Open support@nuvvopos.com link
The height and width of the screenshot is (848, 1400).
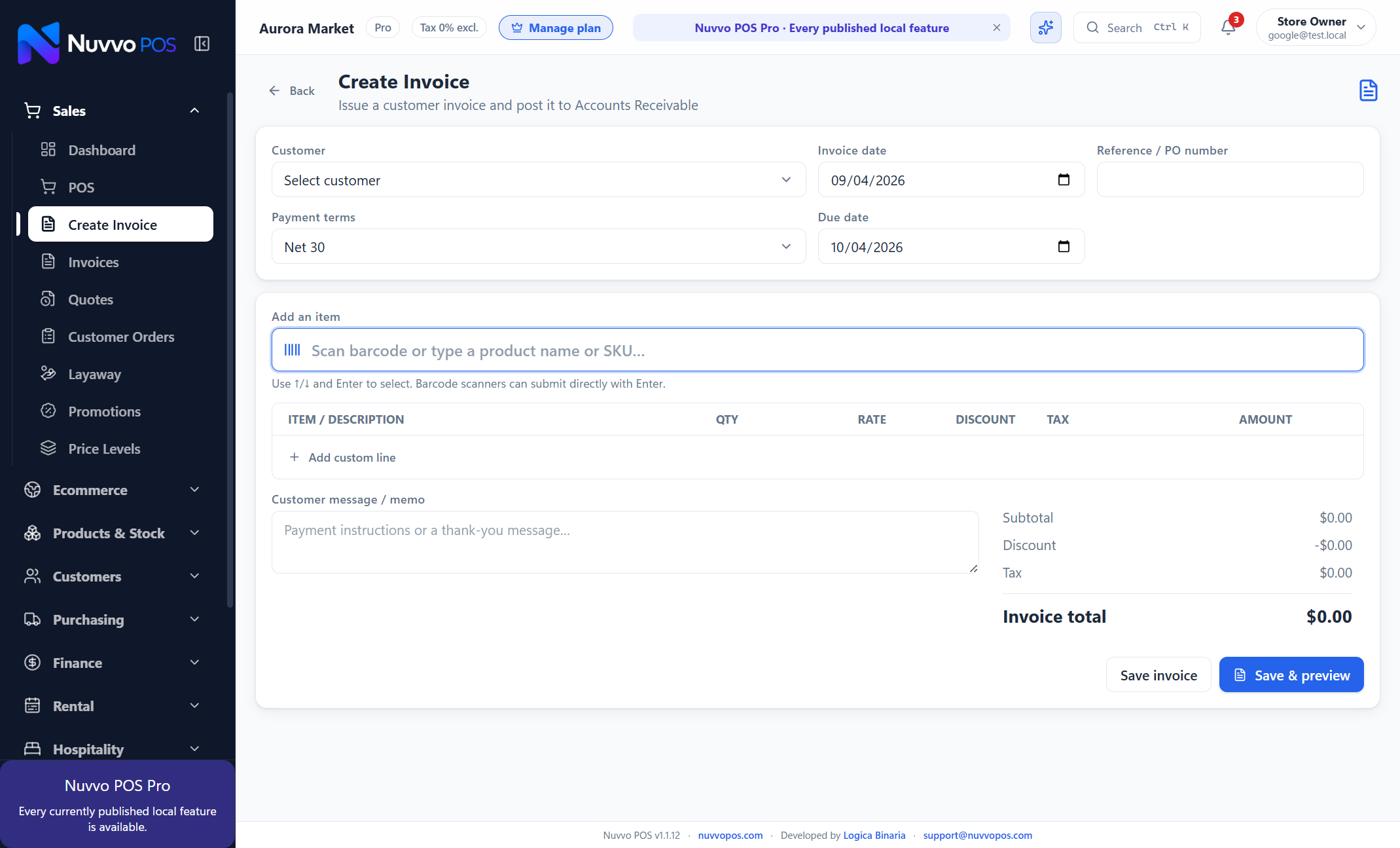(x=977, y=835)
